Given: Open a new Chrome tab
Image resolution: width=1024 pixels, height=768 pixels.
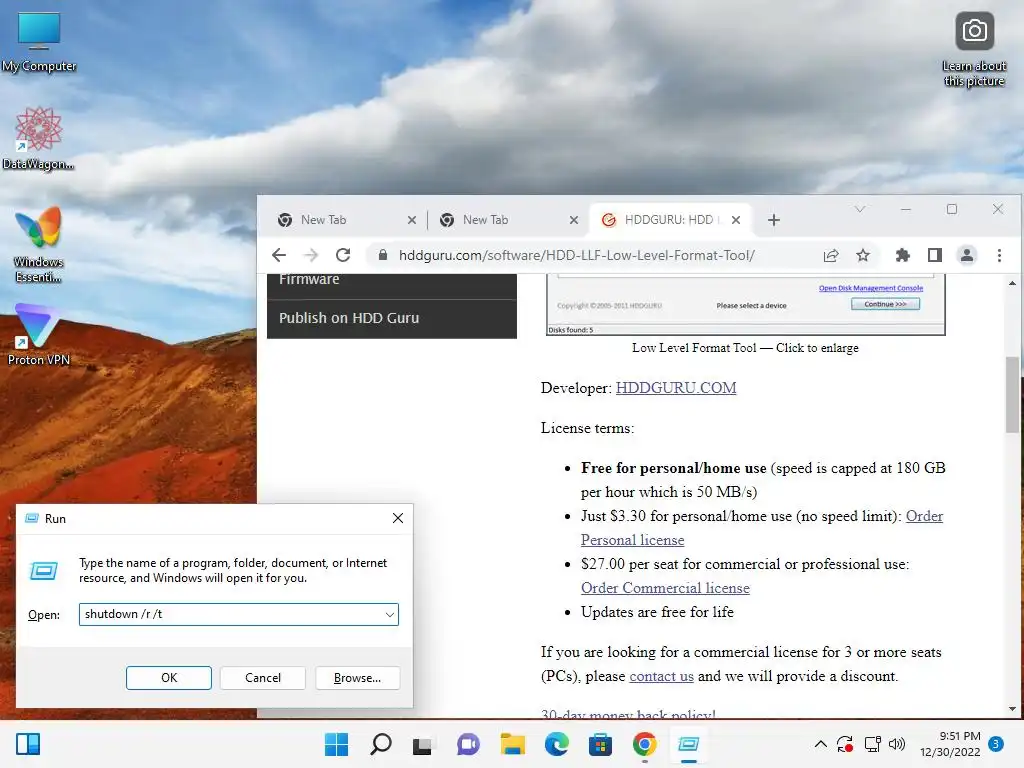Looking at the screenshot, I should [774, 220].
